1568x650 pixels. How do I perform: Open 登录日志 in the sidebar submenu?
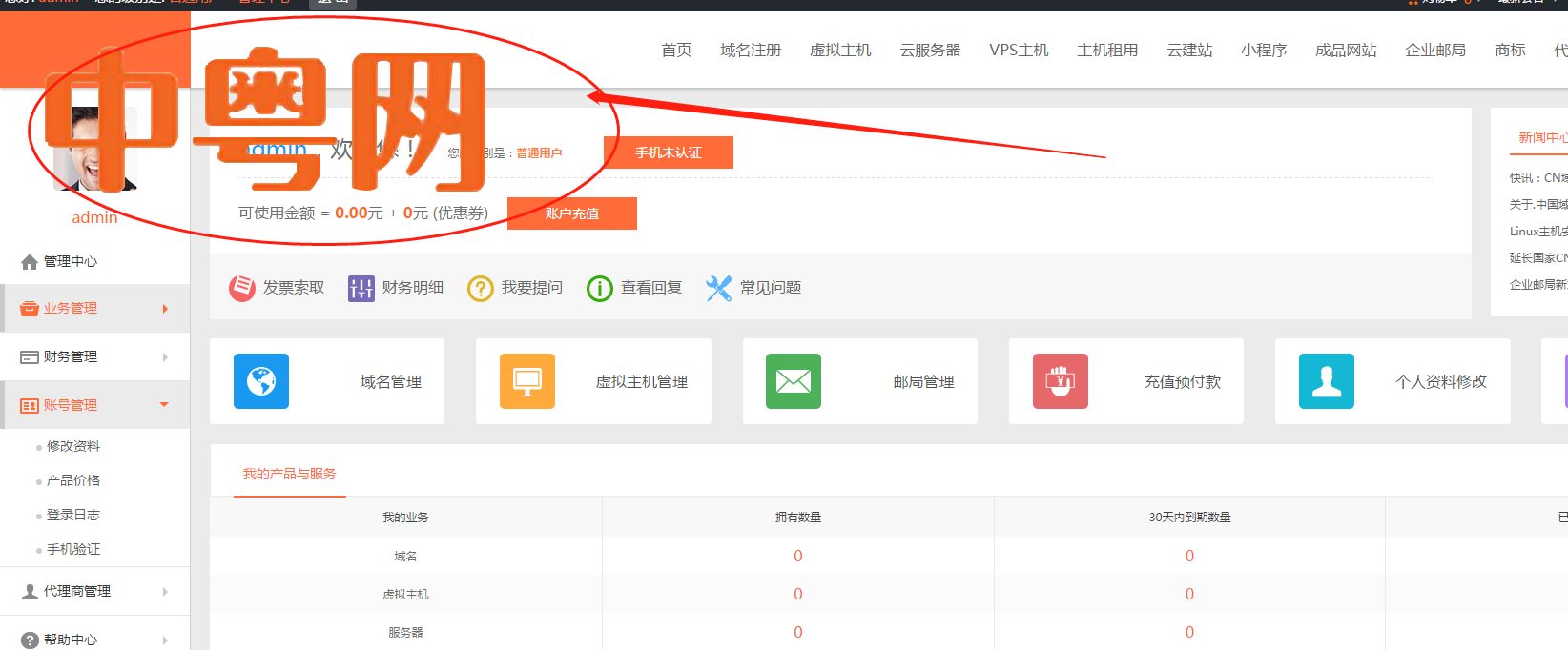(x=73, y=515)
